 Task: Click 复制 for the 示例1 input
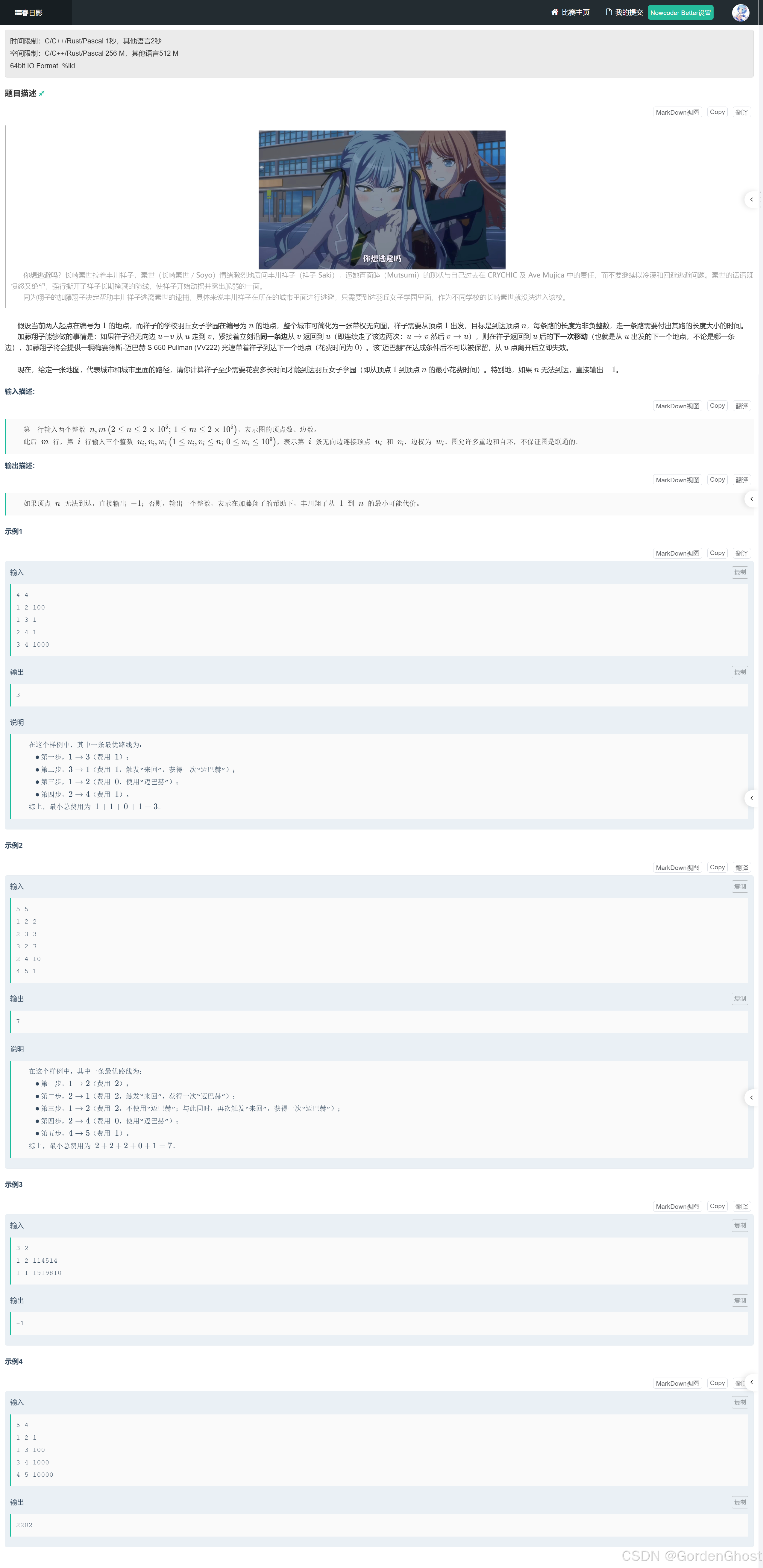(x=739, y=572)
